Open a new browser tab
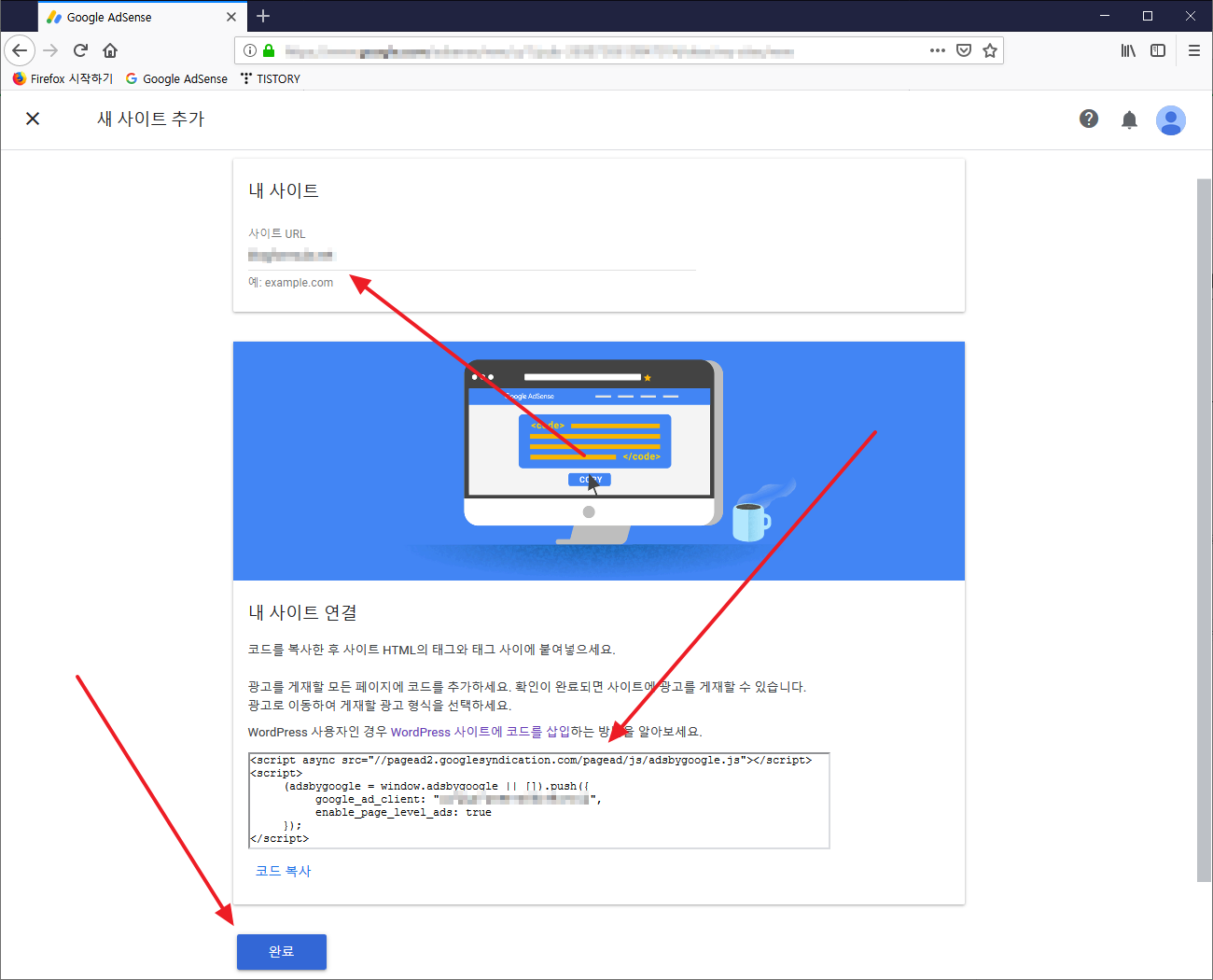Image resolution: width=1213 pixels, height=980 pixels. [x=263, y=16]
